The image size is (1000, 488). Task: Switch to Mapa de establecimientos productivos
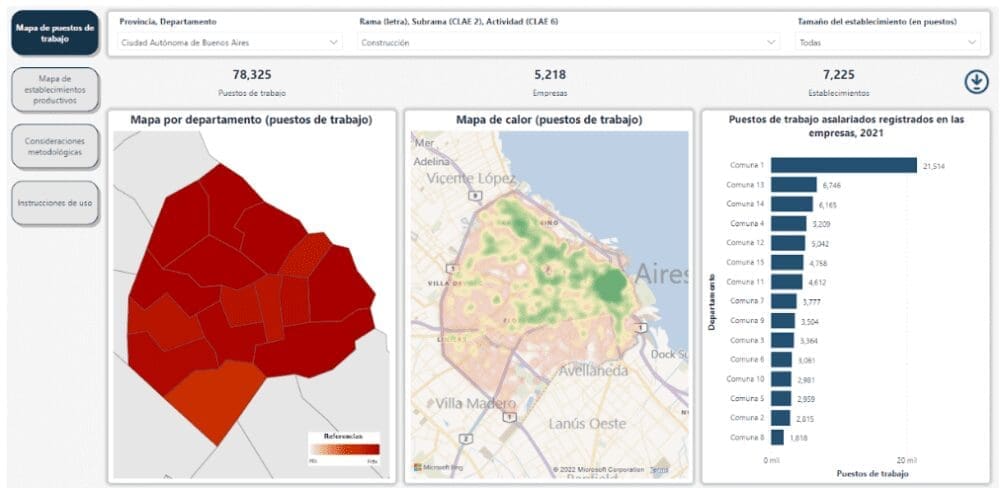55,90
